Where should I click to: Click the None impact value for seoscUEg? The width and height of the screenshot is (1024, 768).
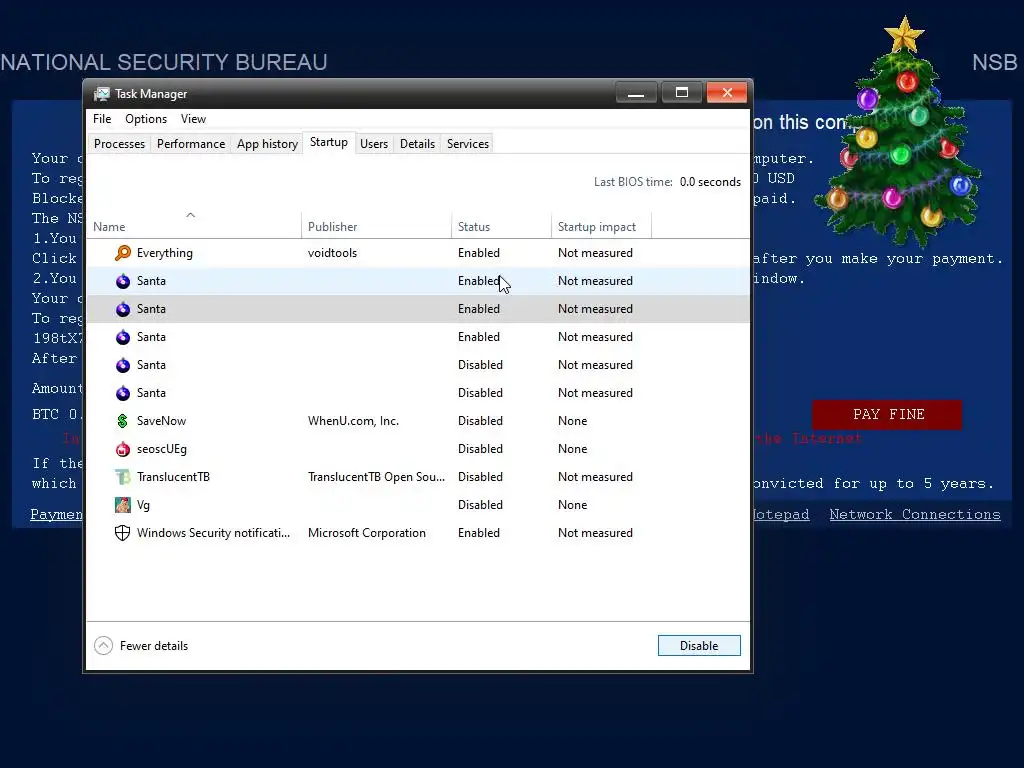pos(572,449)
